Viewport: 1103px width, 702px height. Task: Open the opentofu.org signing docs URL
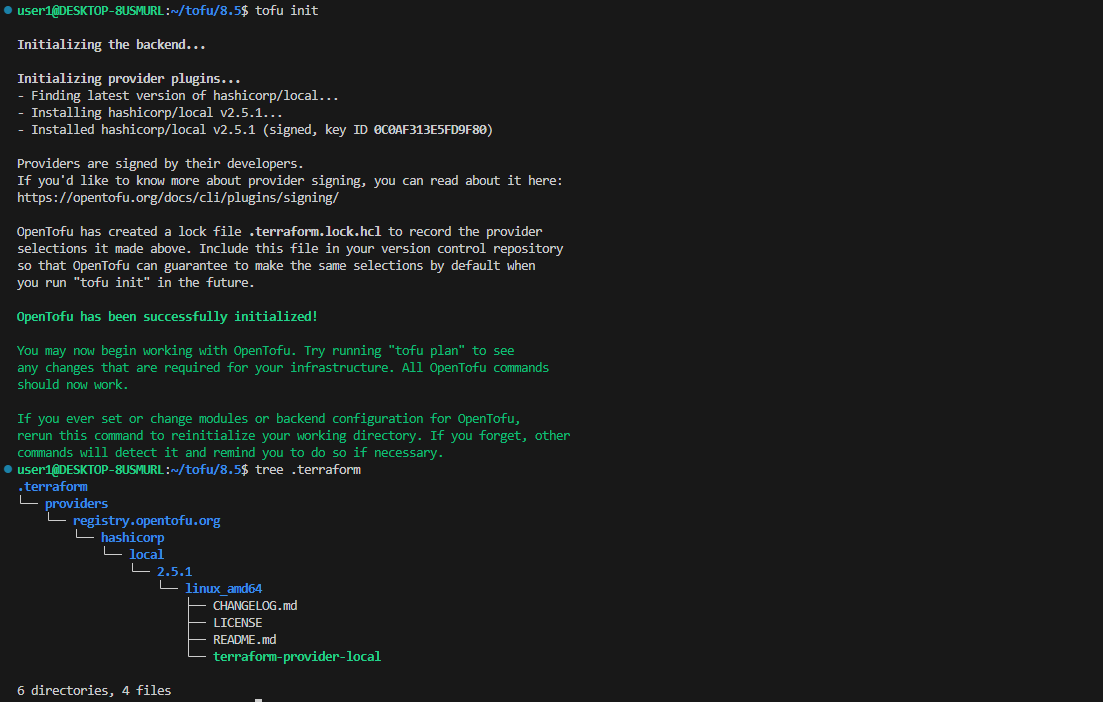(x=178, y=198)
